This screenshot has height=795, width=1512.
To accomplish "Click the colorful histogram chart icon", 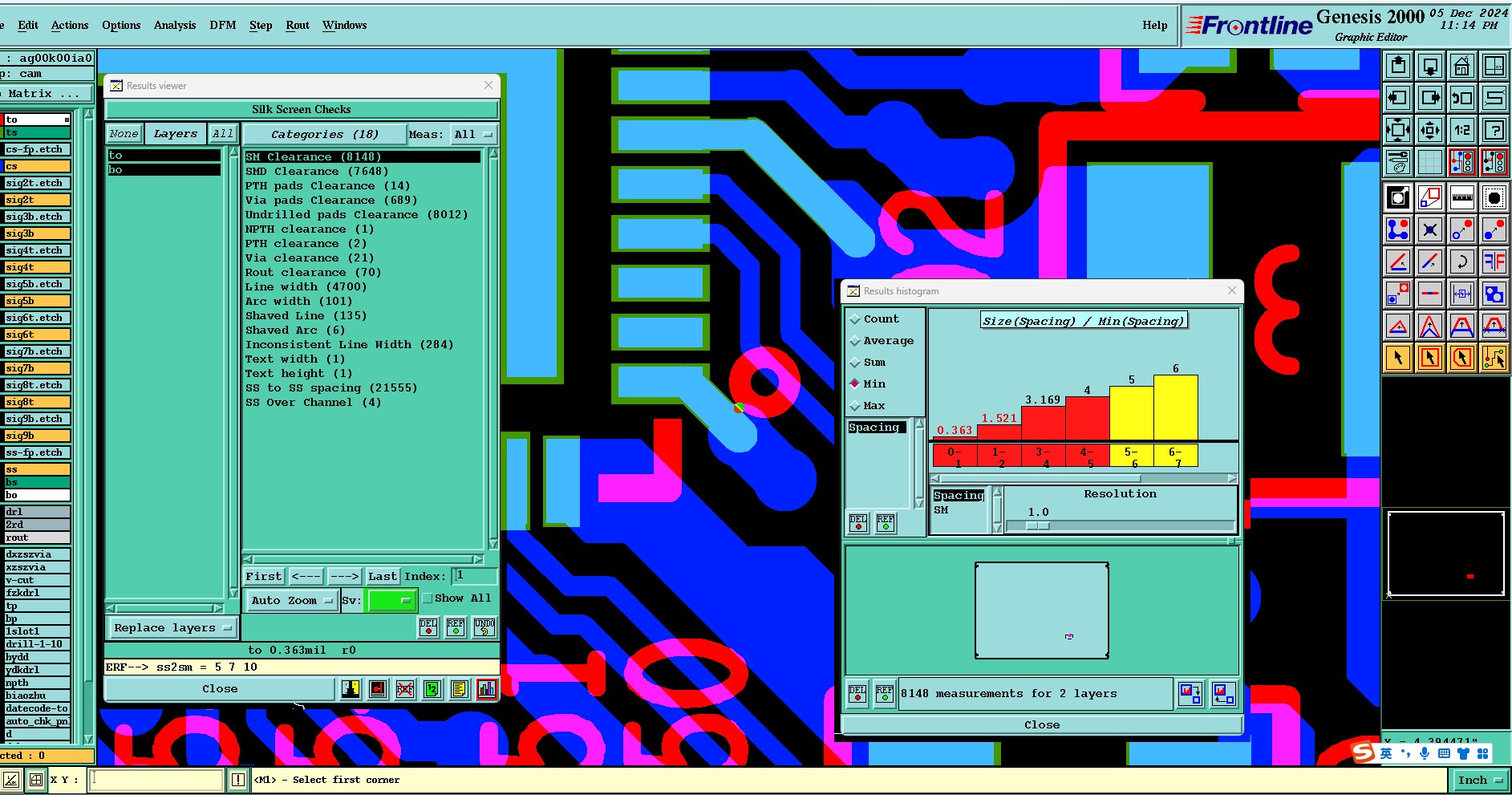I will 487,689.
